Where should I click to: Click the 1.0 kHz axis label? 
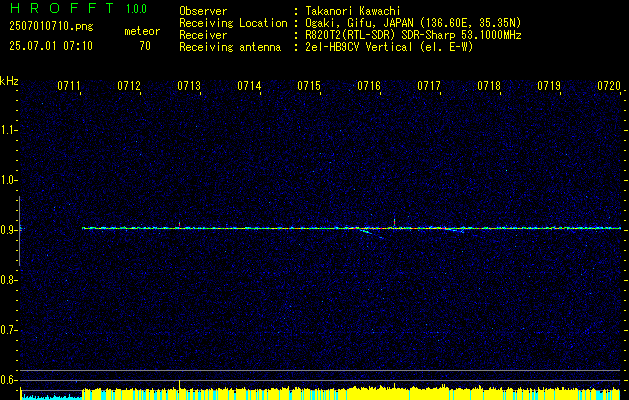click(8, 180)
